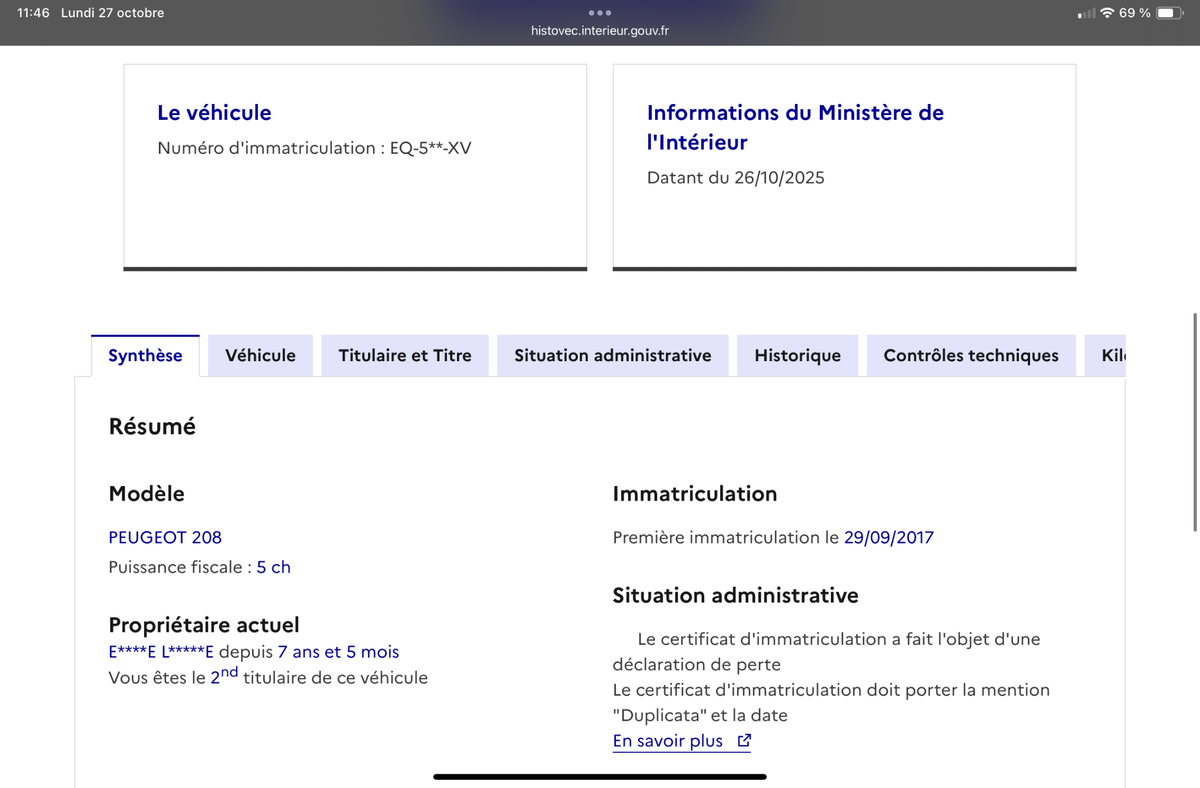Select the partially visible Kil… tab
The height and width of the screenshot is (788, 1200).
(x=1112, y=356)
